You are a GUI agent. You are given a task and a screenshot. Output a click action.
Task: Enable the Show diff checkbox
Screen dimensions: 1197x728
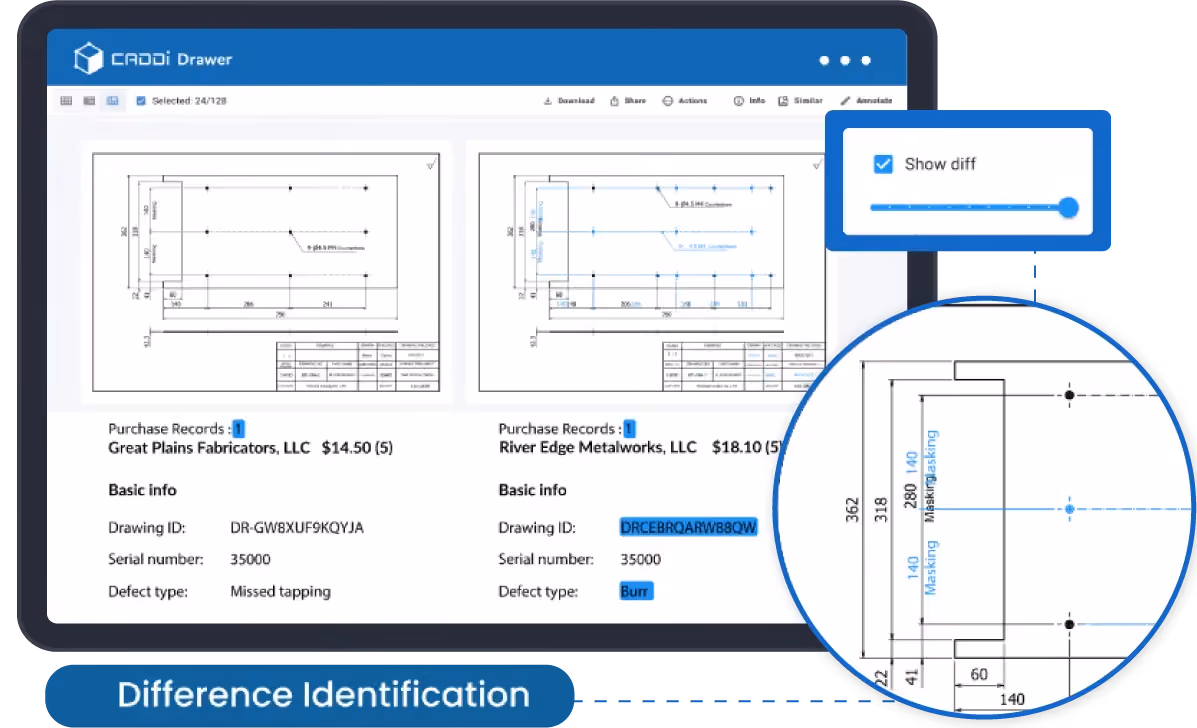pos(882,164)
